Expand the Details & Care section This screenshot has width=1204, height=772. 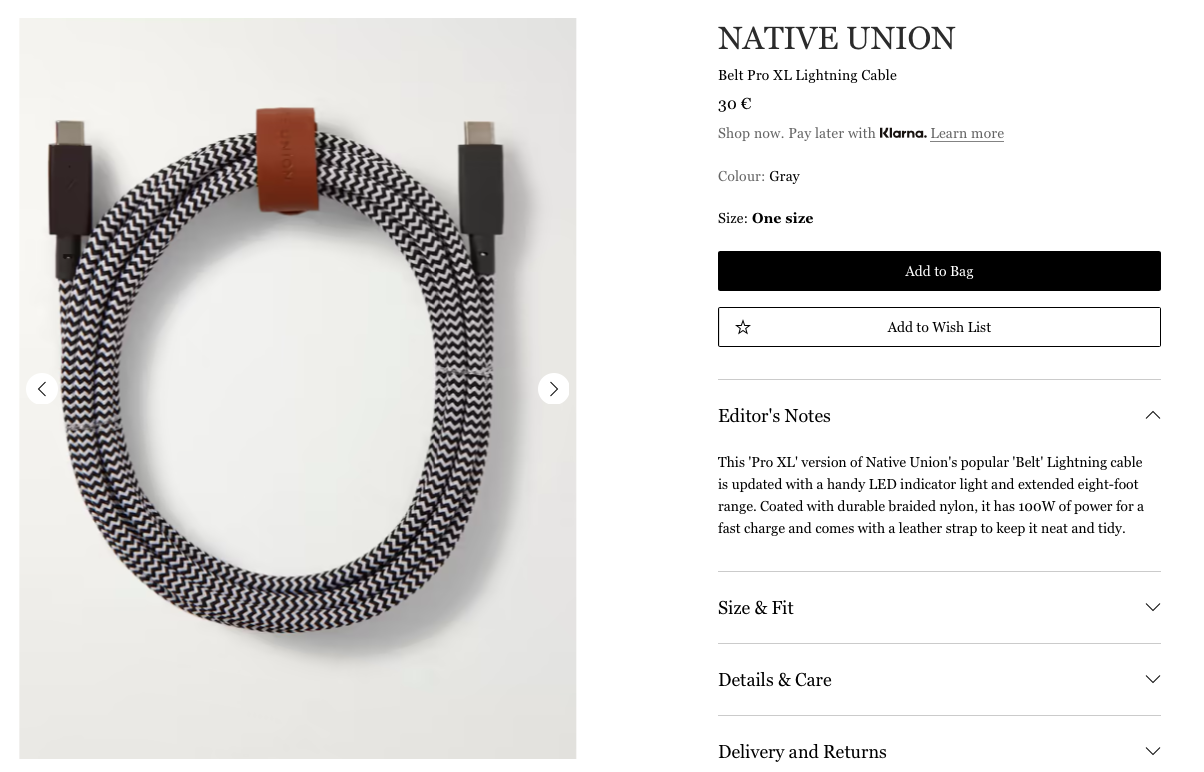[939, 680]
